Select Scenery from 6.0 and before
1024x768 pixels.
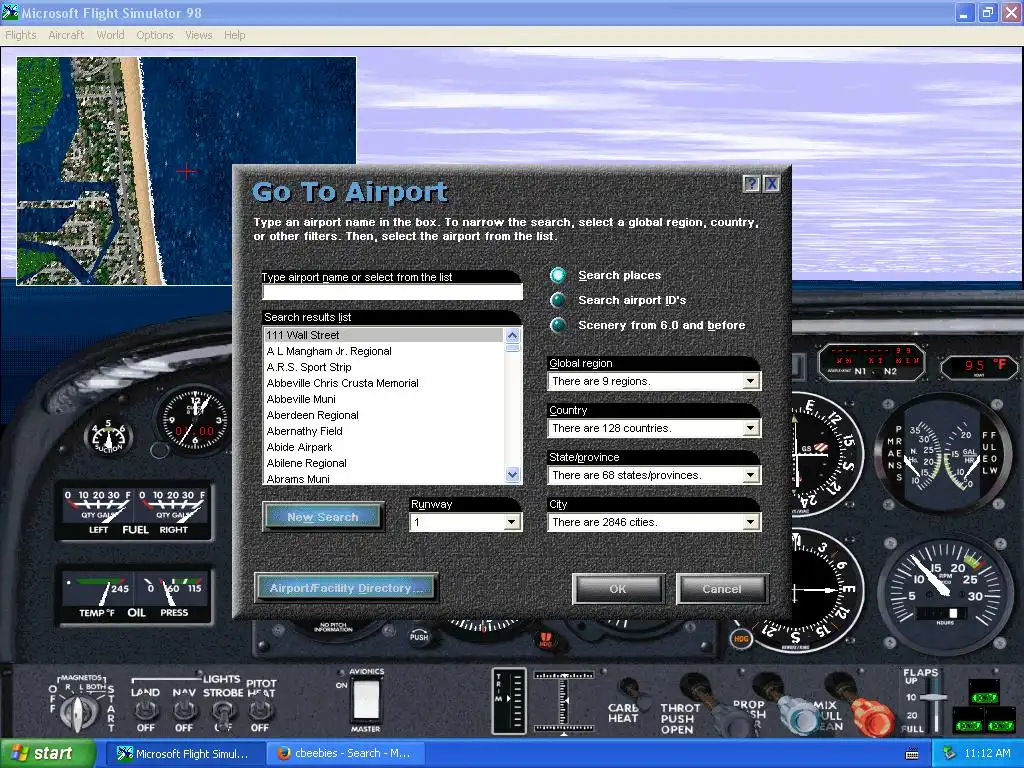coord(558,325)
